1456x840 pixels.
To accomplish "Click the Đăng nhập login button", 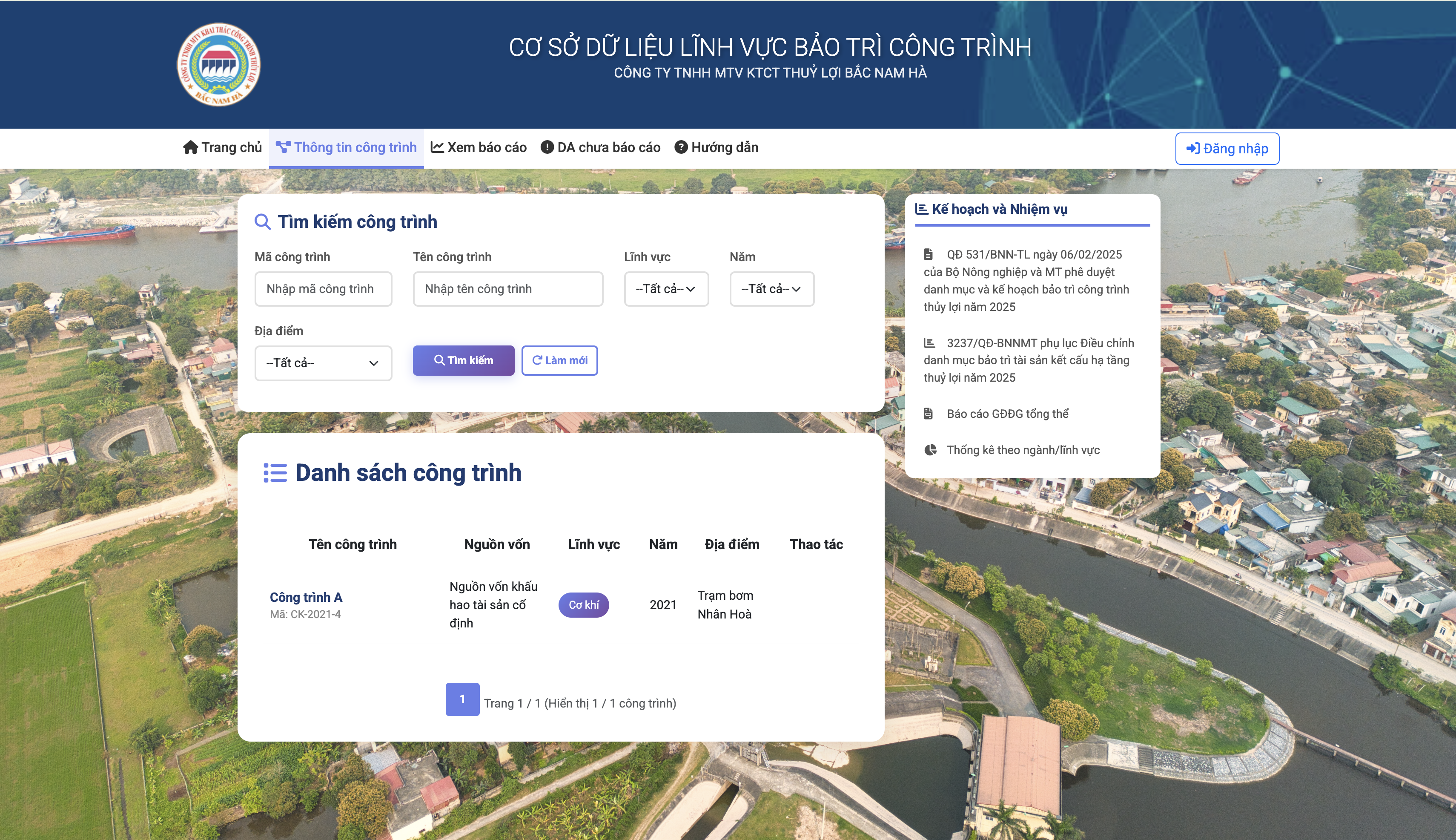I will pyautogui.click(x=1228, y=148).
